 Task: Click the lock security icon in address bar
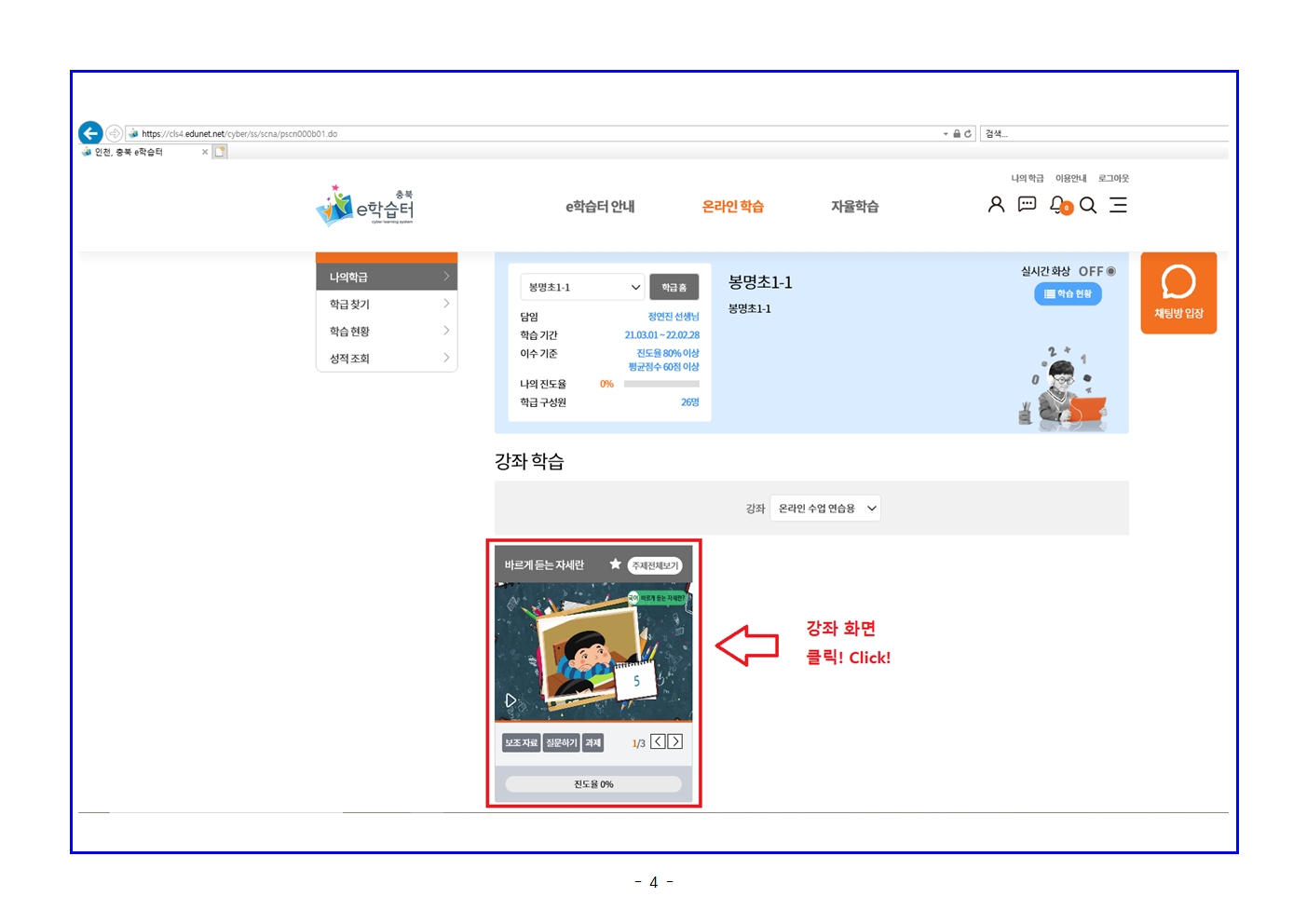coord(957,134)
